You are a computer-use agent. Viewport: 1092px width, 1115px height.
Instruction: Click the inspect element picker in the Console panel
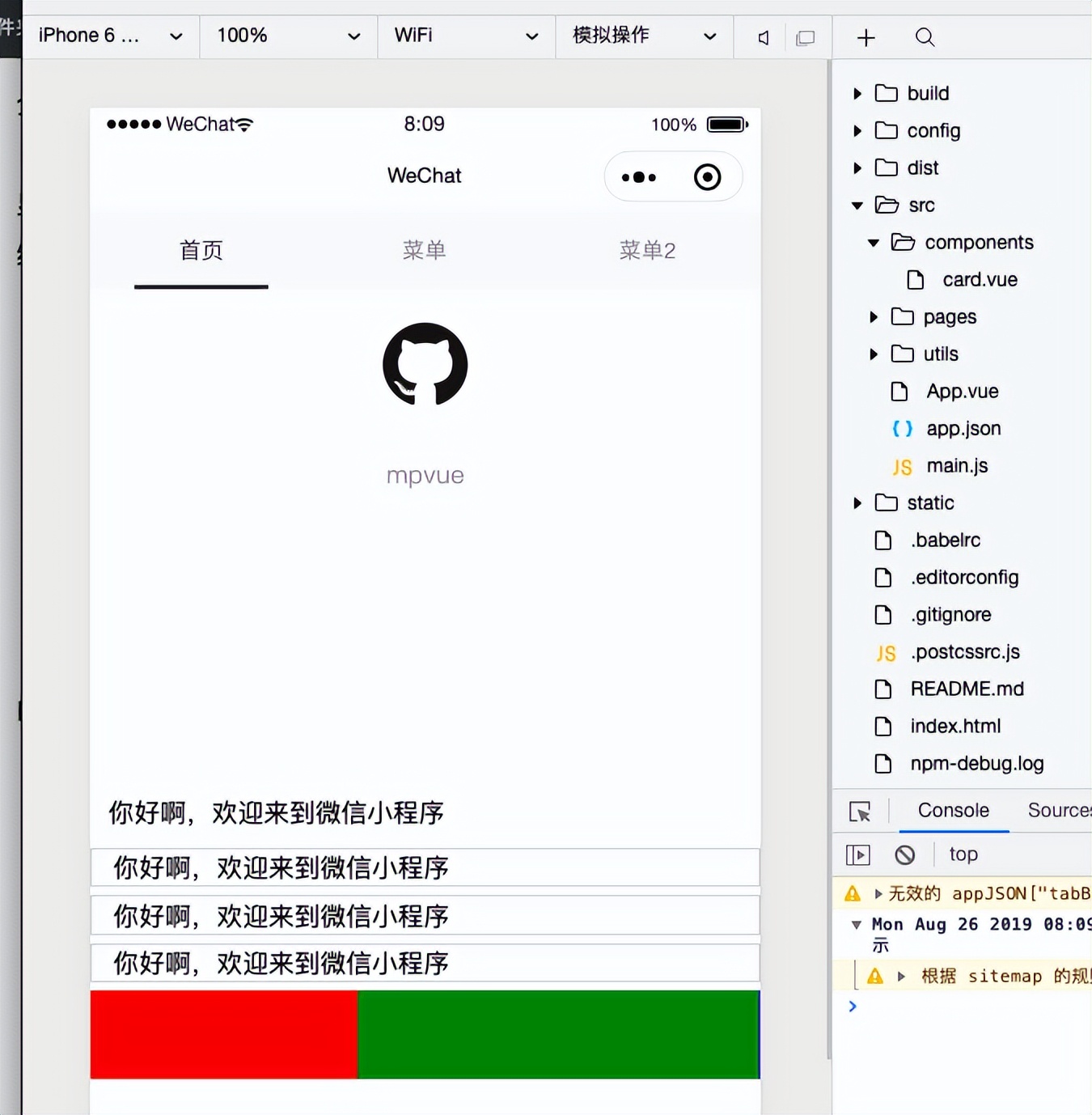[861, 811]
